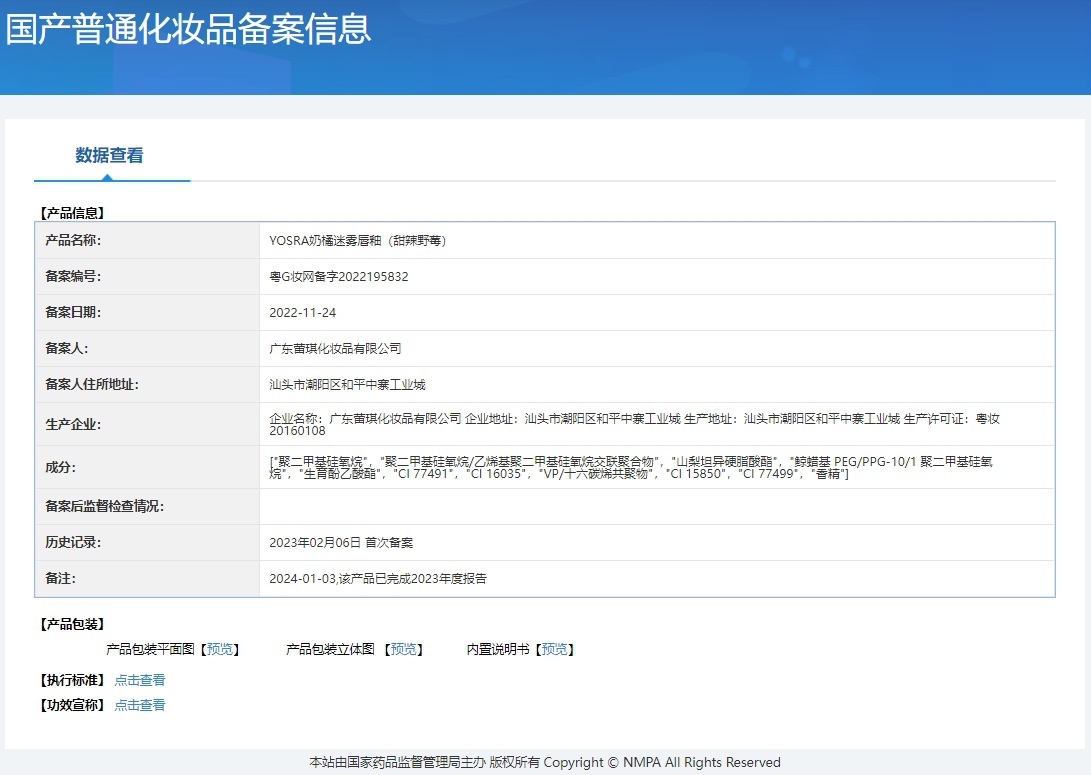This screenshot has width=1091, height=775.
Task: Click the 国产普通化妆品备案信息 page title
Action: coord(188,29)
